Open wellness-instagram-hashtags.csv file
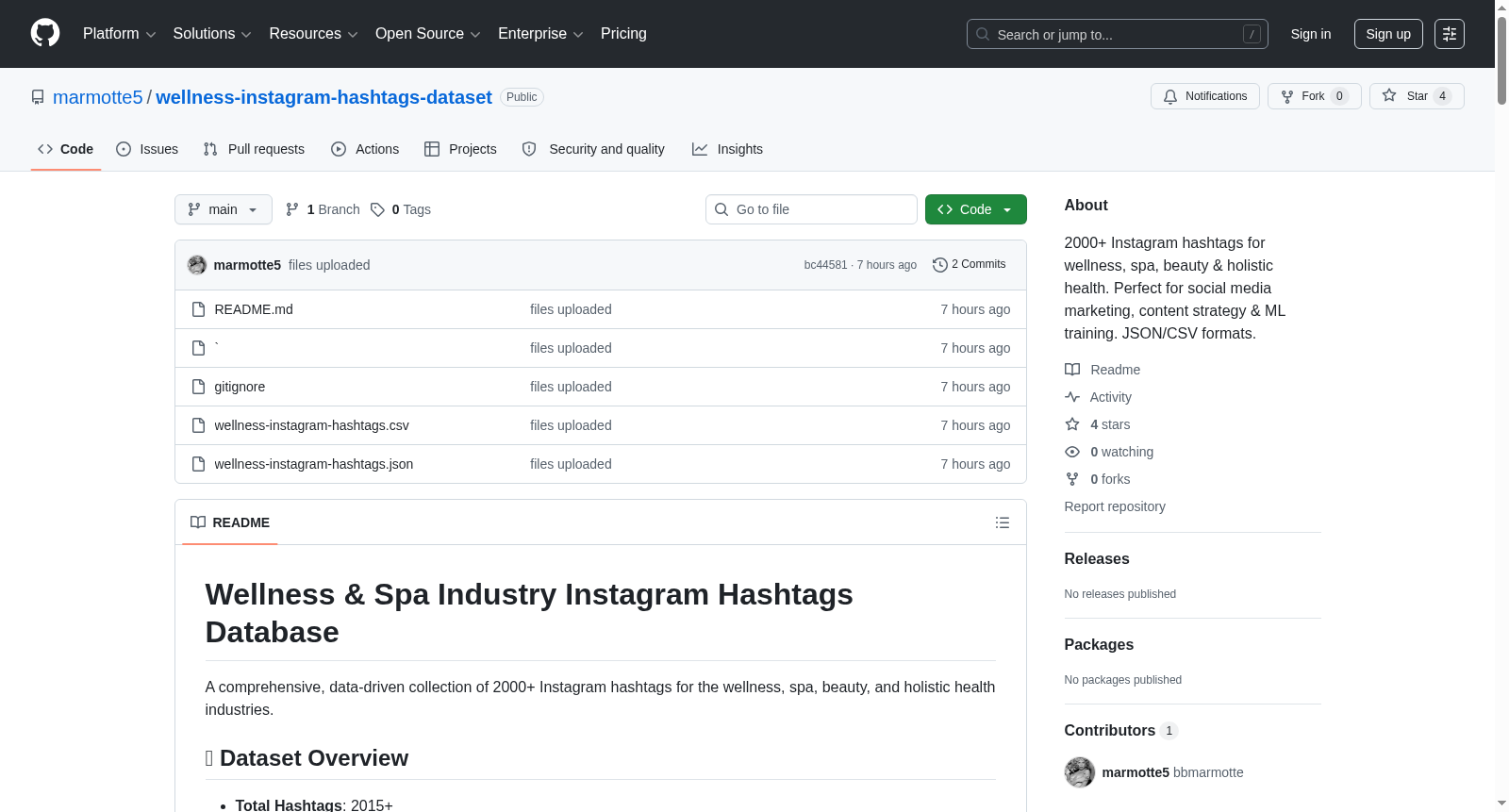Image resolution: width=1509 pixels, height=812 pixels. point(312,425)
